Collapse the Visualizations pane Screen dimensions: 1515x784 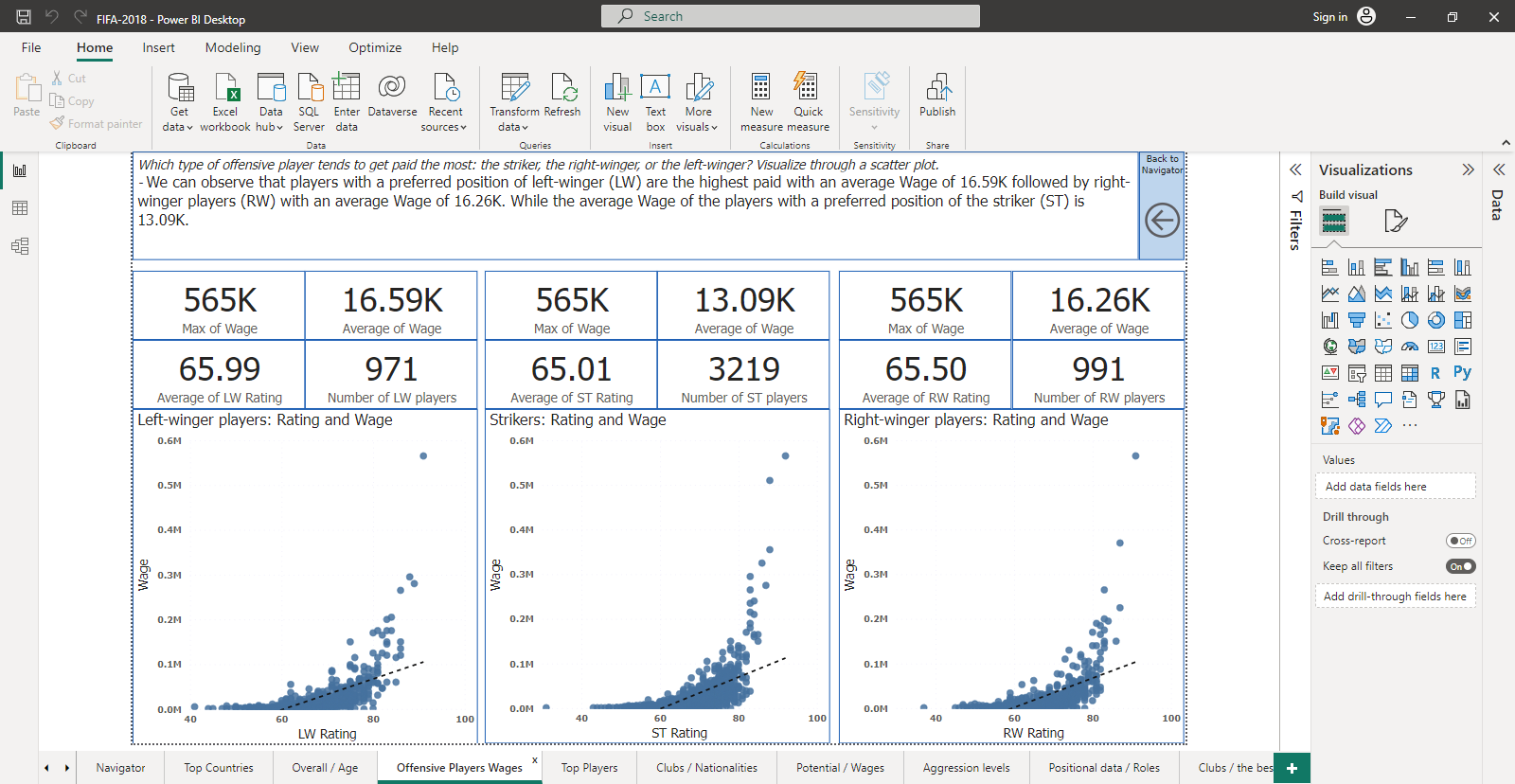coord(1468,169)
